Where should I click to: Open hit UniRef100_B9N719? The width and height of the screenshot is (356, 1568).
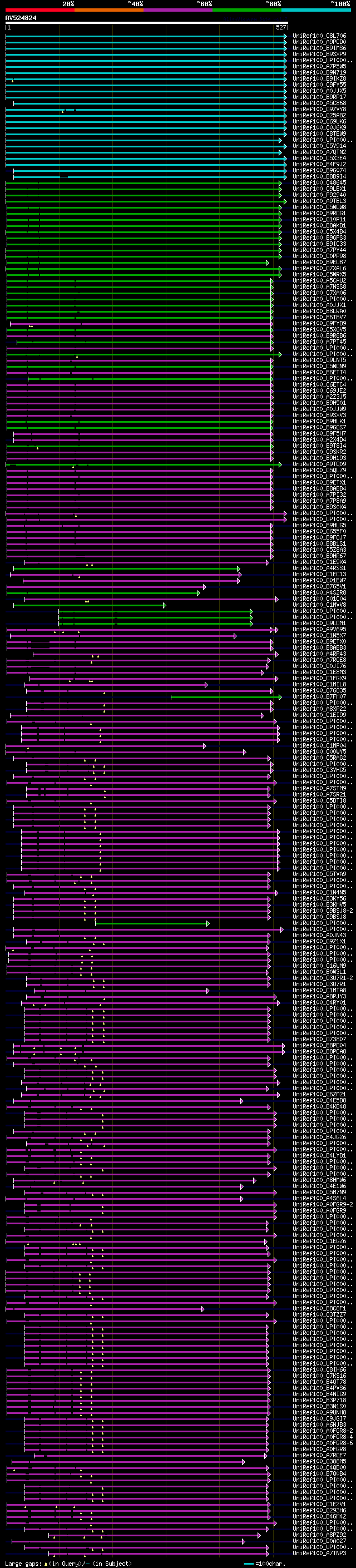319,72
